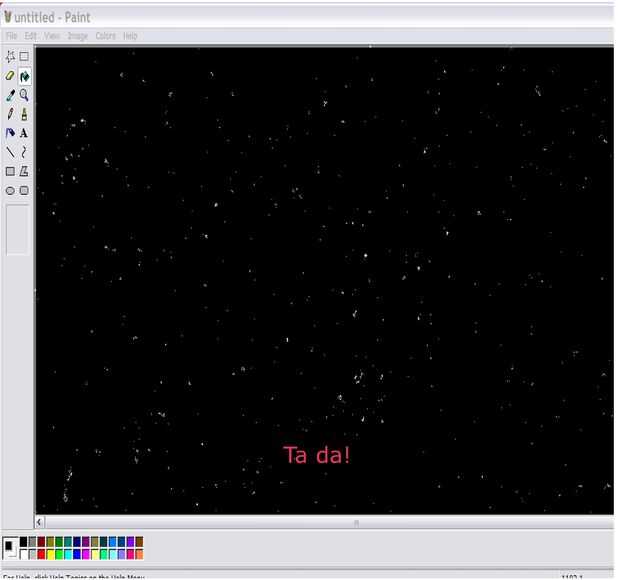Activate the Pick Color eyedropper tool
The width and height of the screenshot is (620, 580).
point(10,95)
